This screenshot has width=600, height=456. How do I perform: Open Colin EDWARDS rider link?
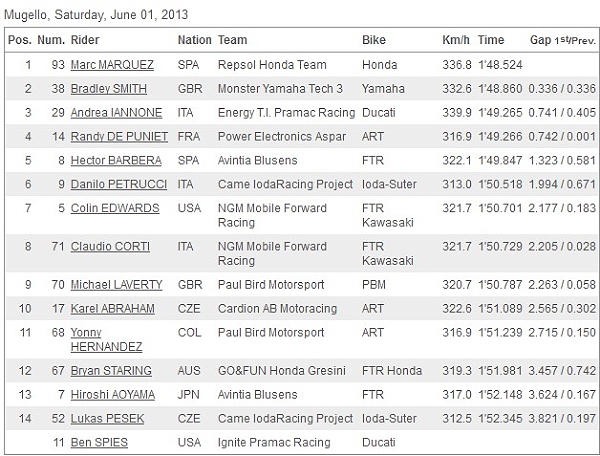click(115, 208)
